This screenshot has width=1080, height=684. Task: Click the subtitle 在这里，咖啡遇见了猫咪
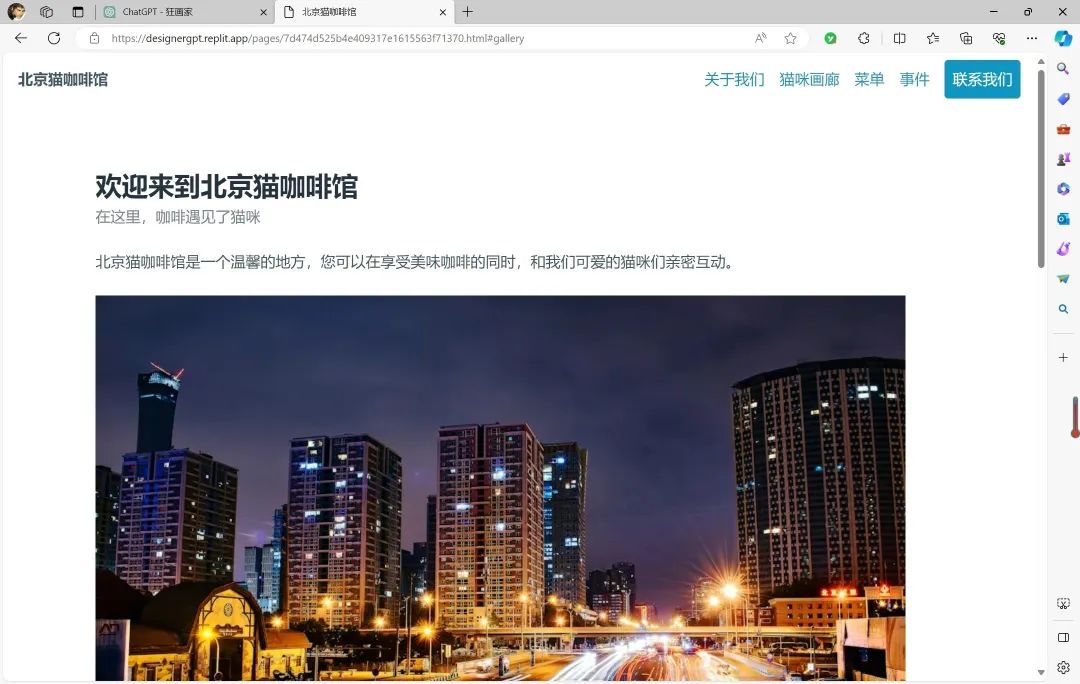(178, 217)
